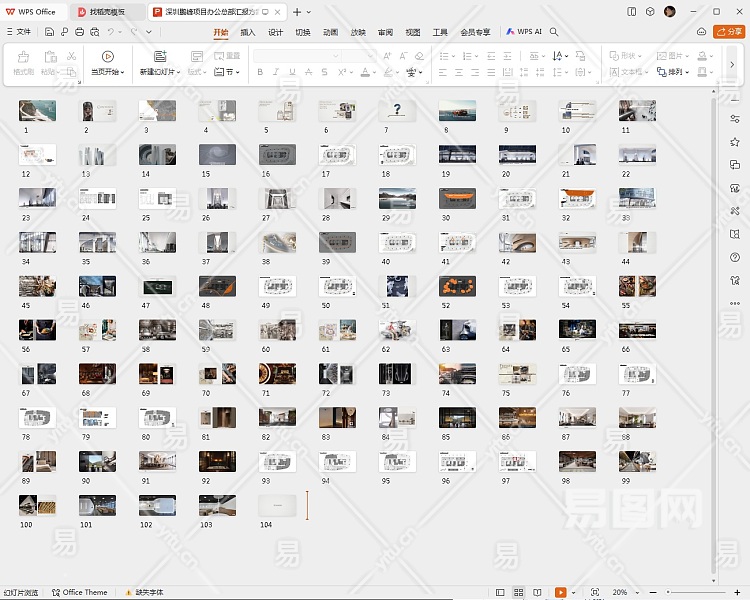Open the settings sliders icon in right sidebar
The height and width of the screenshot is (600, 750).
tap(735, 119)
